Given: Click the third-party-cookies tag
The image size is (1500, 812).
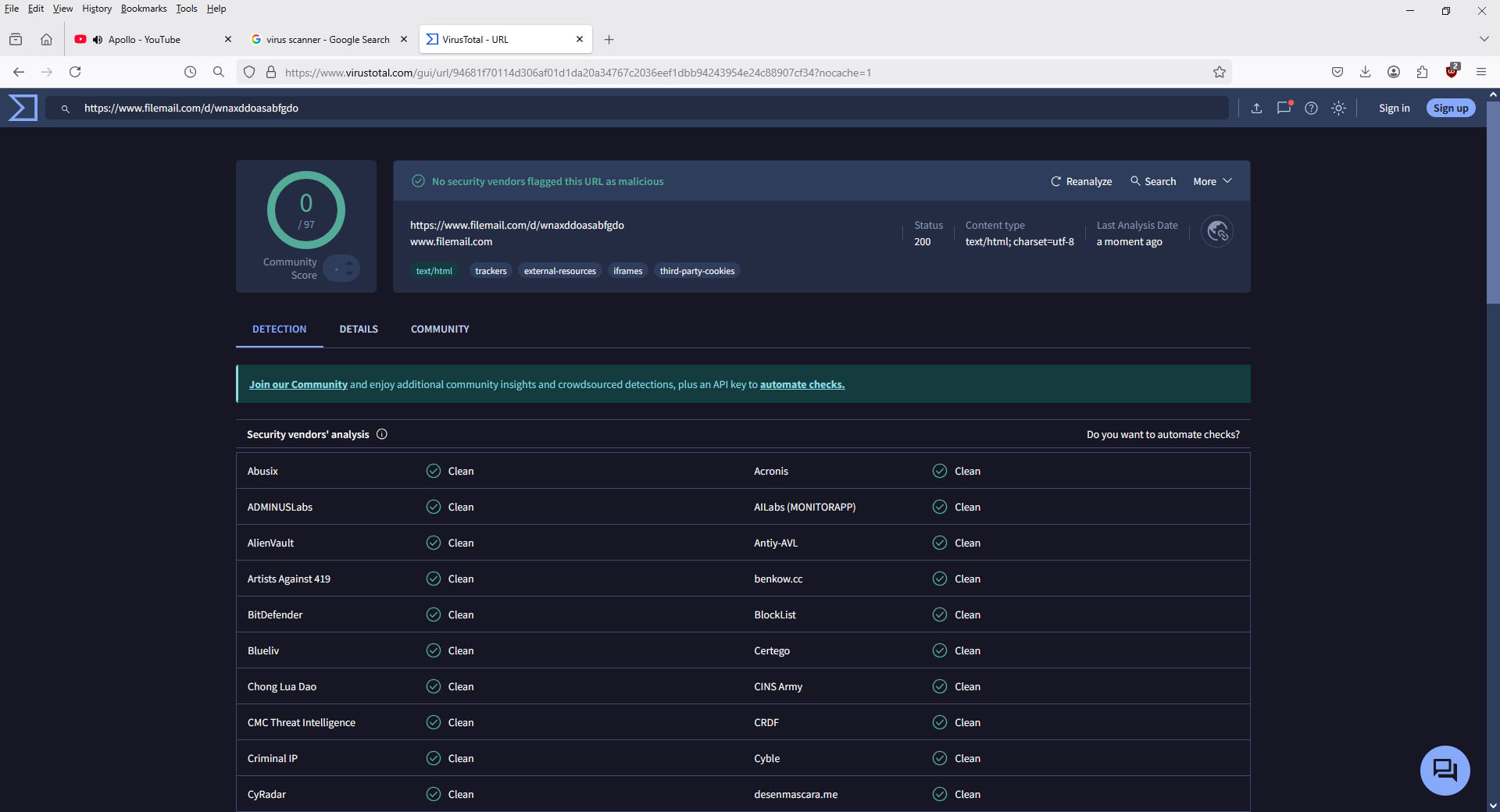Looking at the screenshot, I should [697, 271].
